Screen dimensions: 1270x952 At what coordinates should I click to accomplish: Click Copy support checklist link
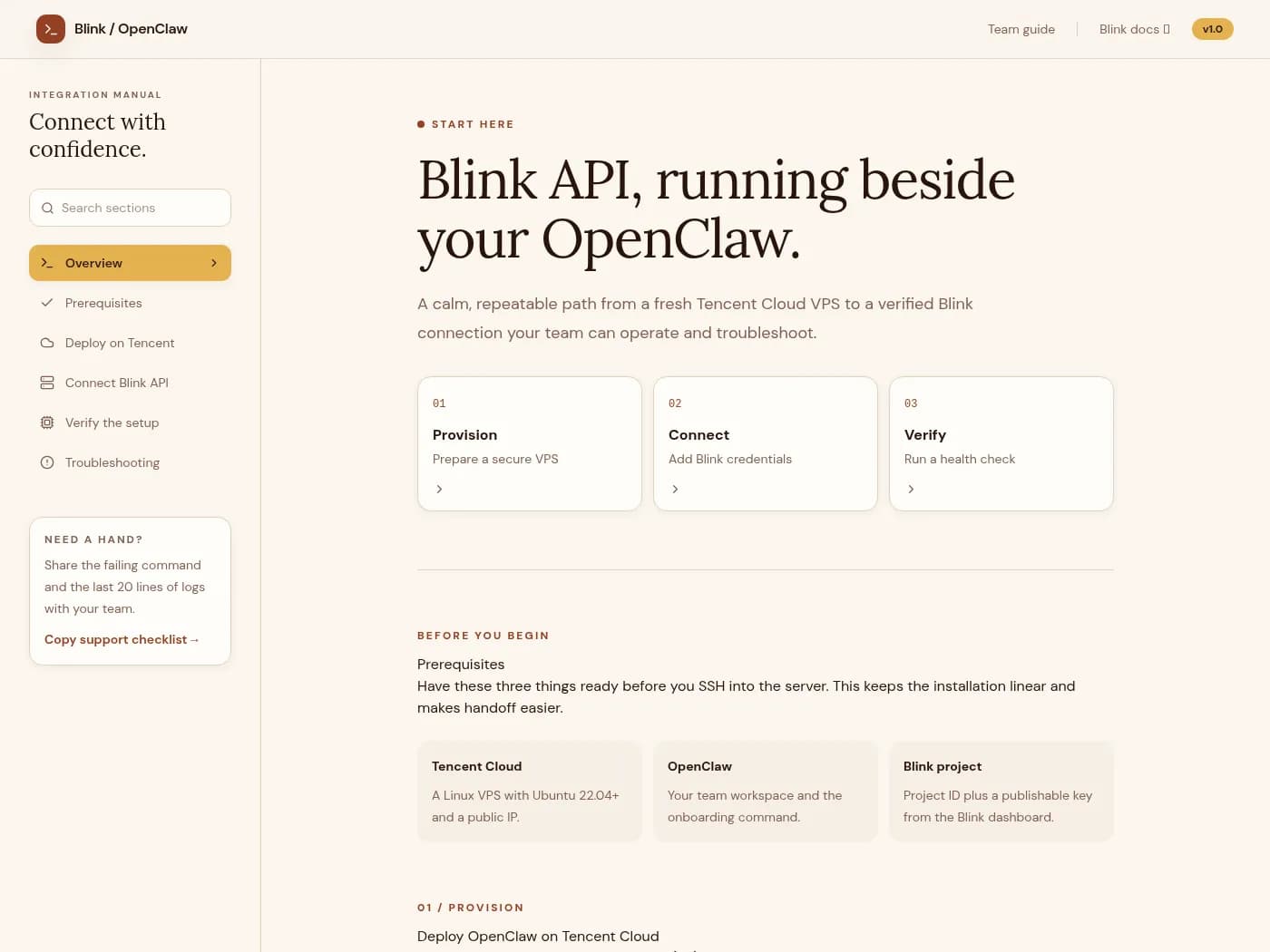pos(122,639)
